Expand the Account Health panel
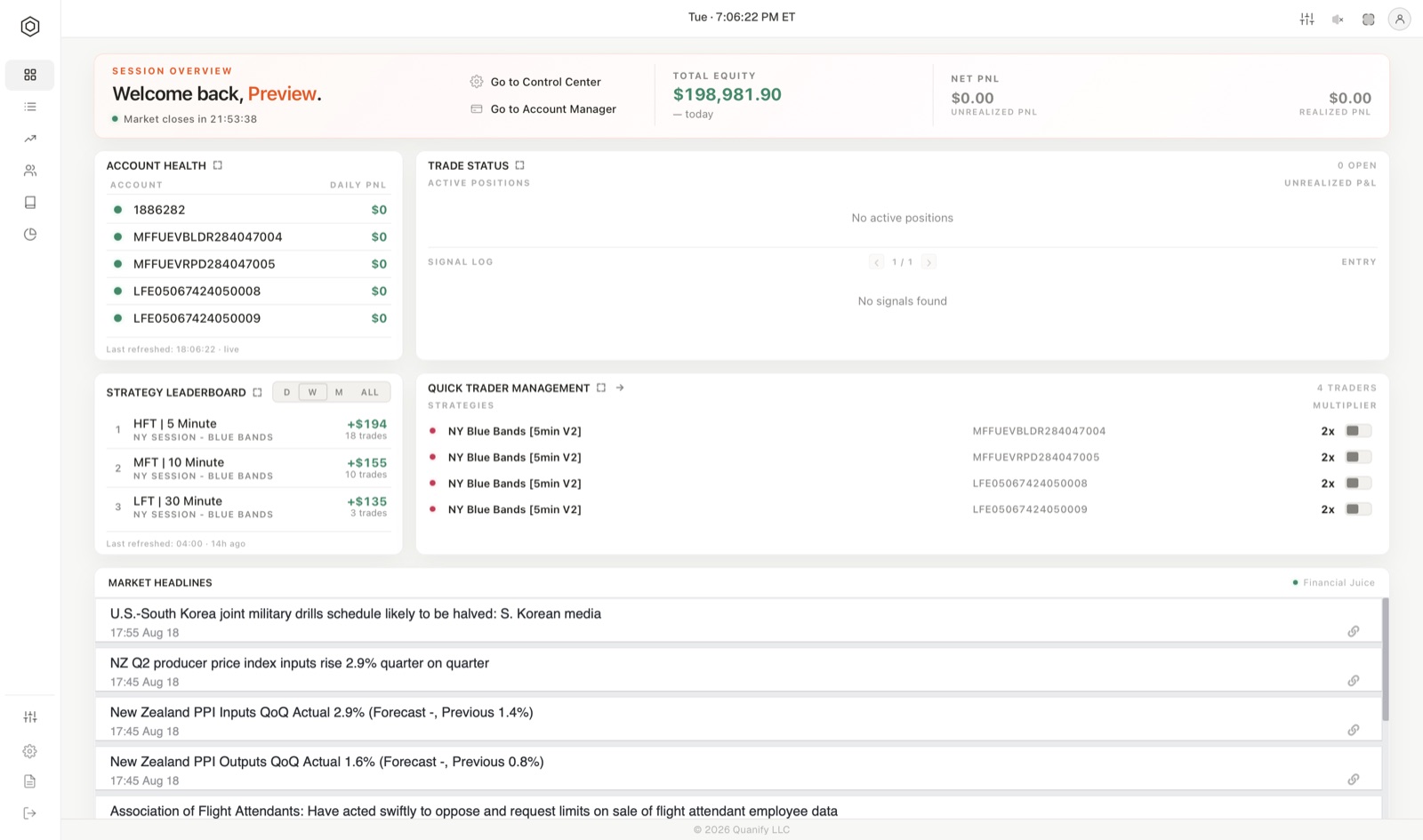 coord(218,165)
